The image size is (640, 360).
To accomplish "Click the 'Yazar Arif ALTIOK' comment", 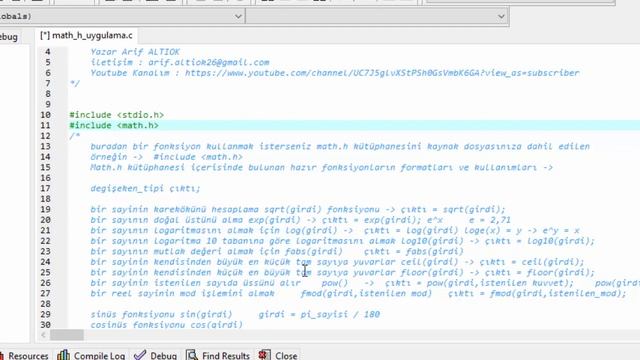I will [135, 52].
